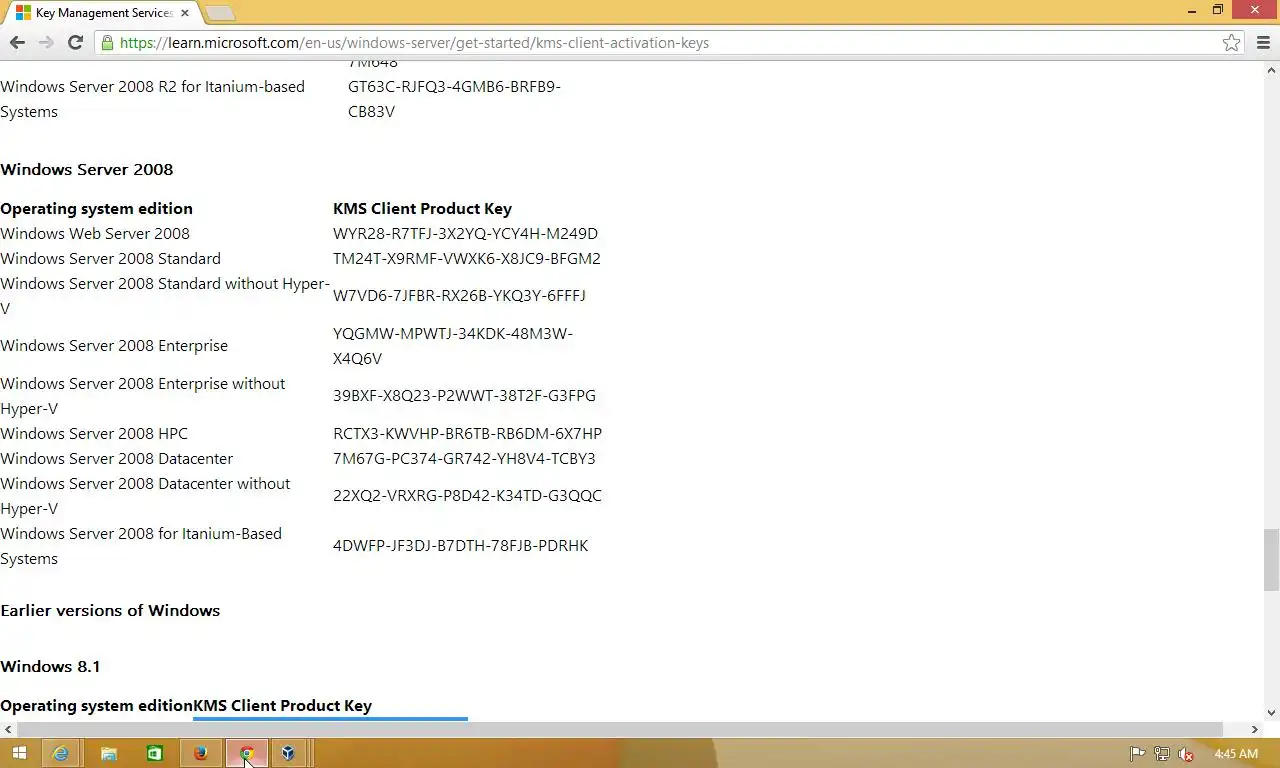Click key YQGMW-MPWTJ-34KDK-48M3W-X4Q6V
Image resolution: width=1280 pixels, height=768 pixels.
tap(453, 345)
